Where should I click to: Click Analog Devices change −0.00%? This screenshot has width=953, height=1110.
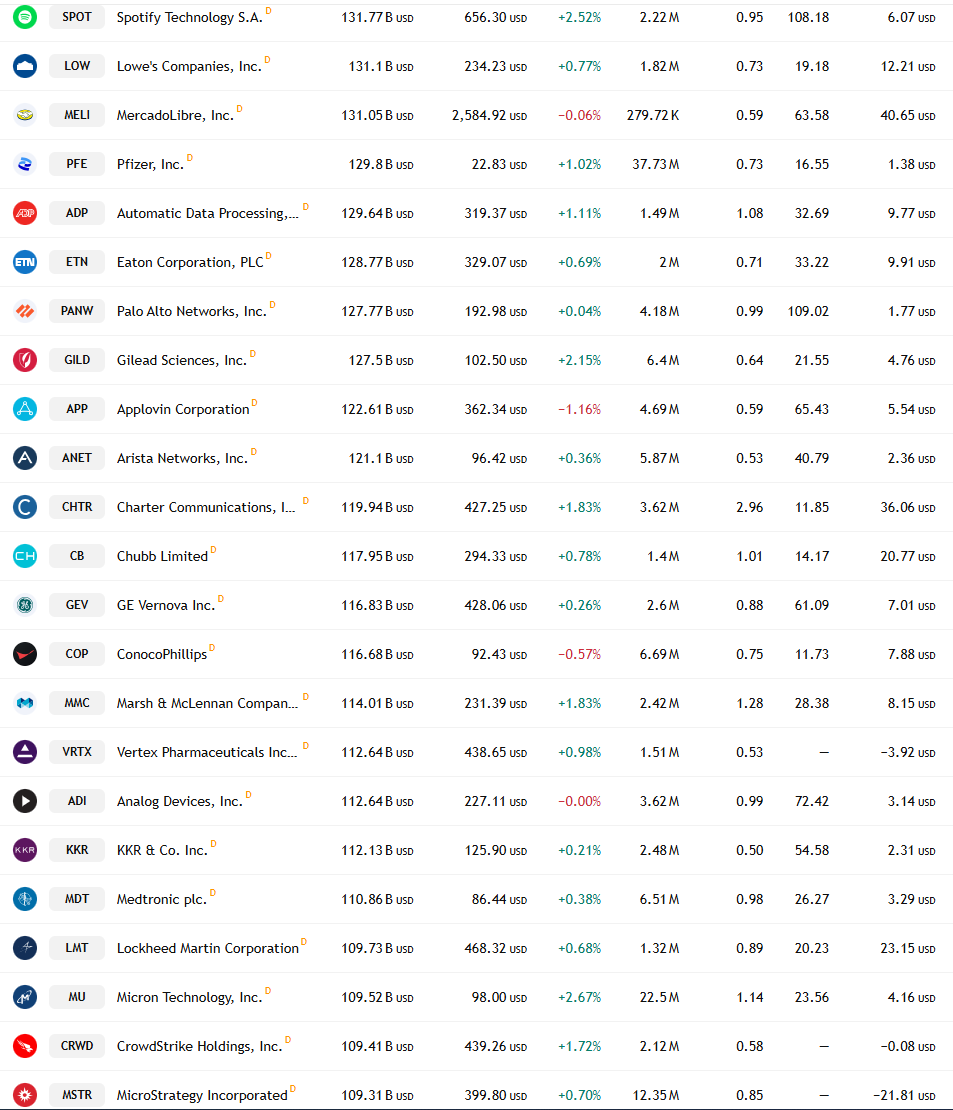pos(579,801)
